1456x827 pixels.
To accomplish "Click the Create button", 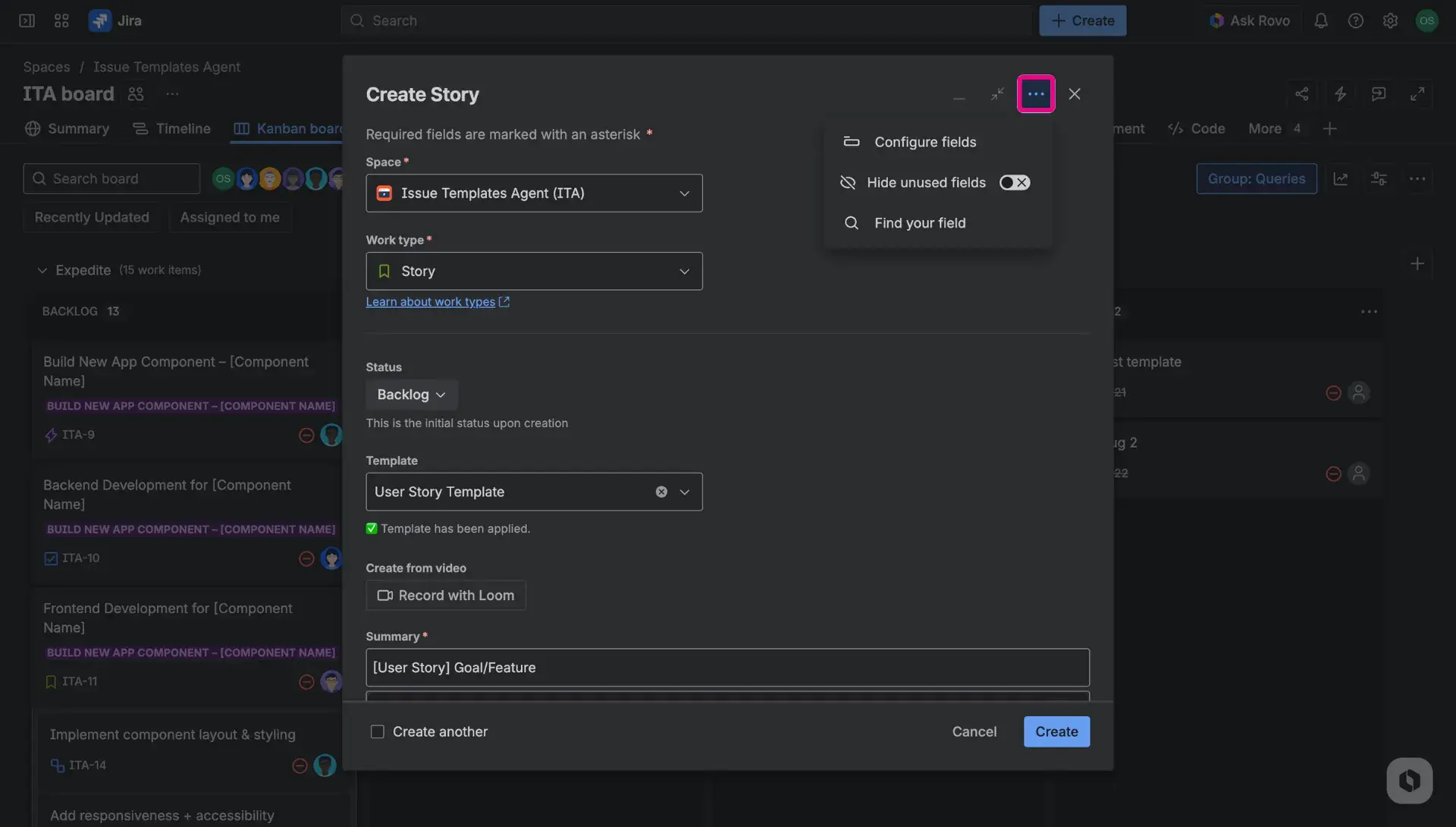I will tap(1056, 731).
